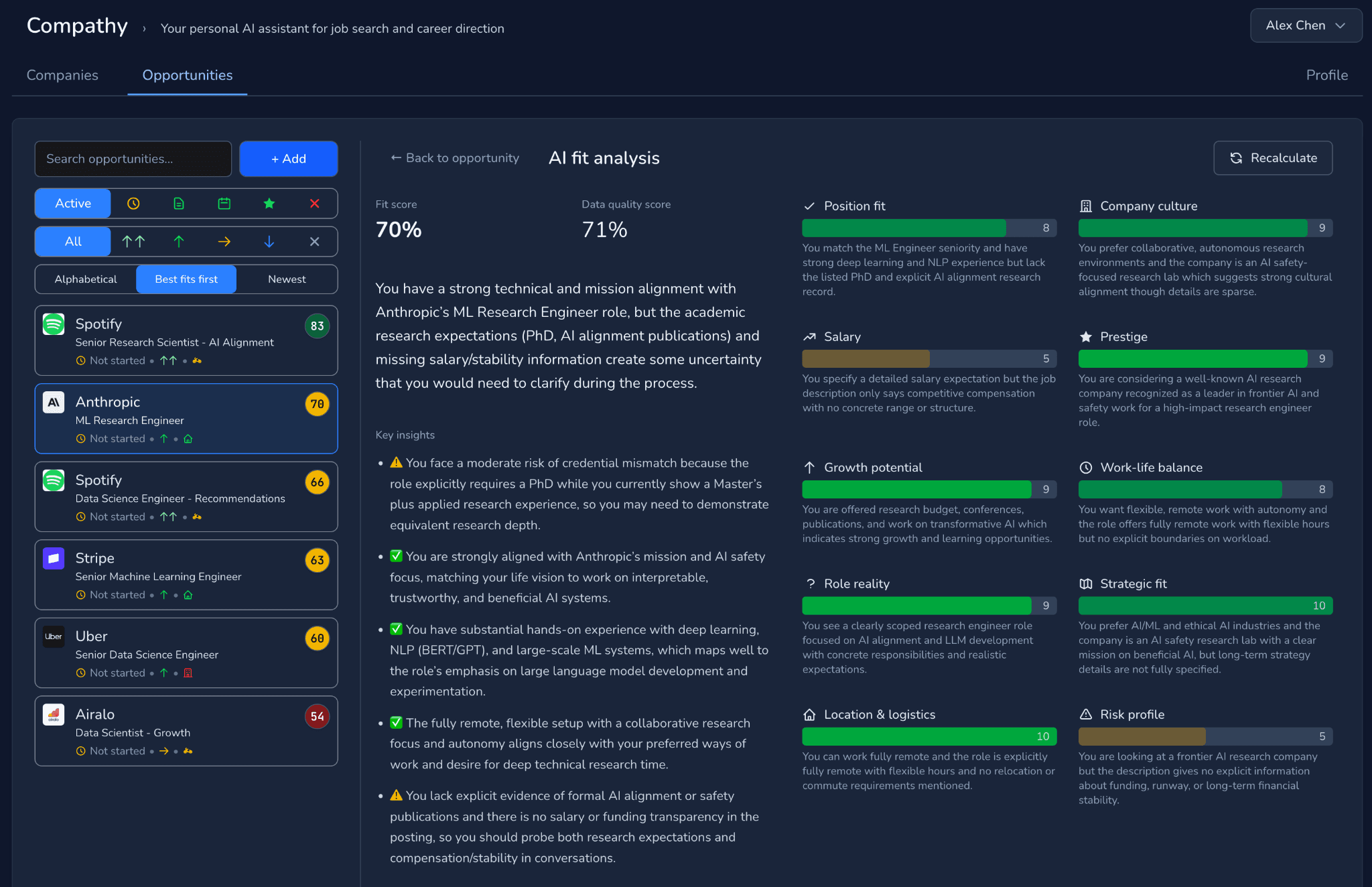1372x887 pixels.
Task: Select Newest sort option
Action: [x=287, y=279]
